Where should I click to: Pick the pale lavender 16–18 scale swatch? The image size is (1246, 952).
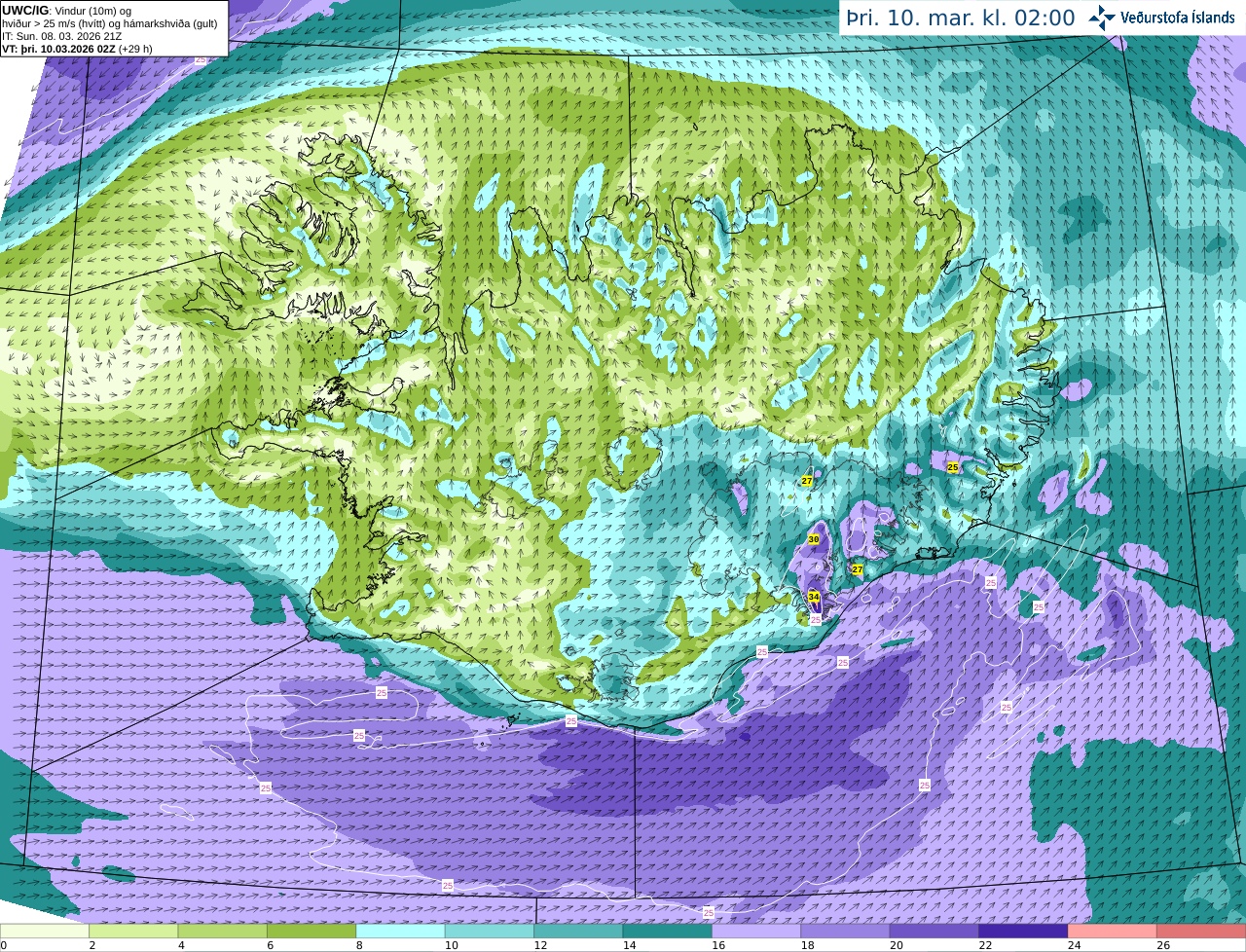756,931
